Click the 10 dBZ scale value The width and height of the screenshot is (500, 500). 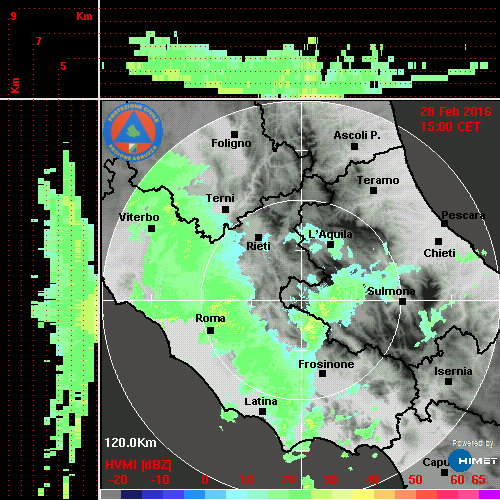coord(247,480)
